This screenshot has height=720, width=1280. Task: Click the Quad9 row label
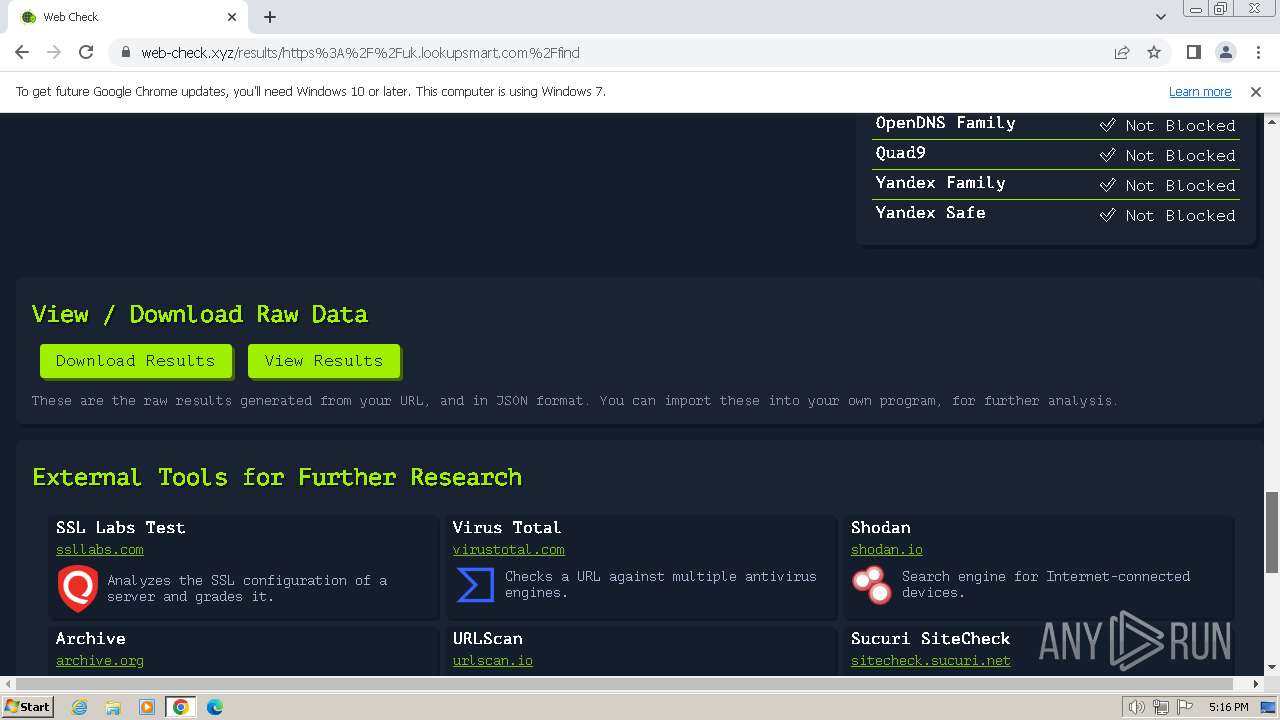click(900, 153)
